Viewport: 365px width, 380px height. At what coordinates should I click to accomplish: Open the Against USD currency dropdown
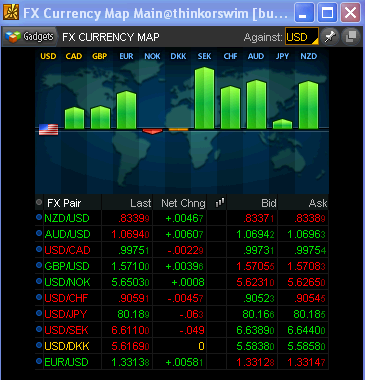click(302, 37)
